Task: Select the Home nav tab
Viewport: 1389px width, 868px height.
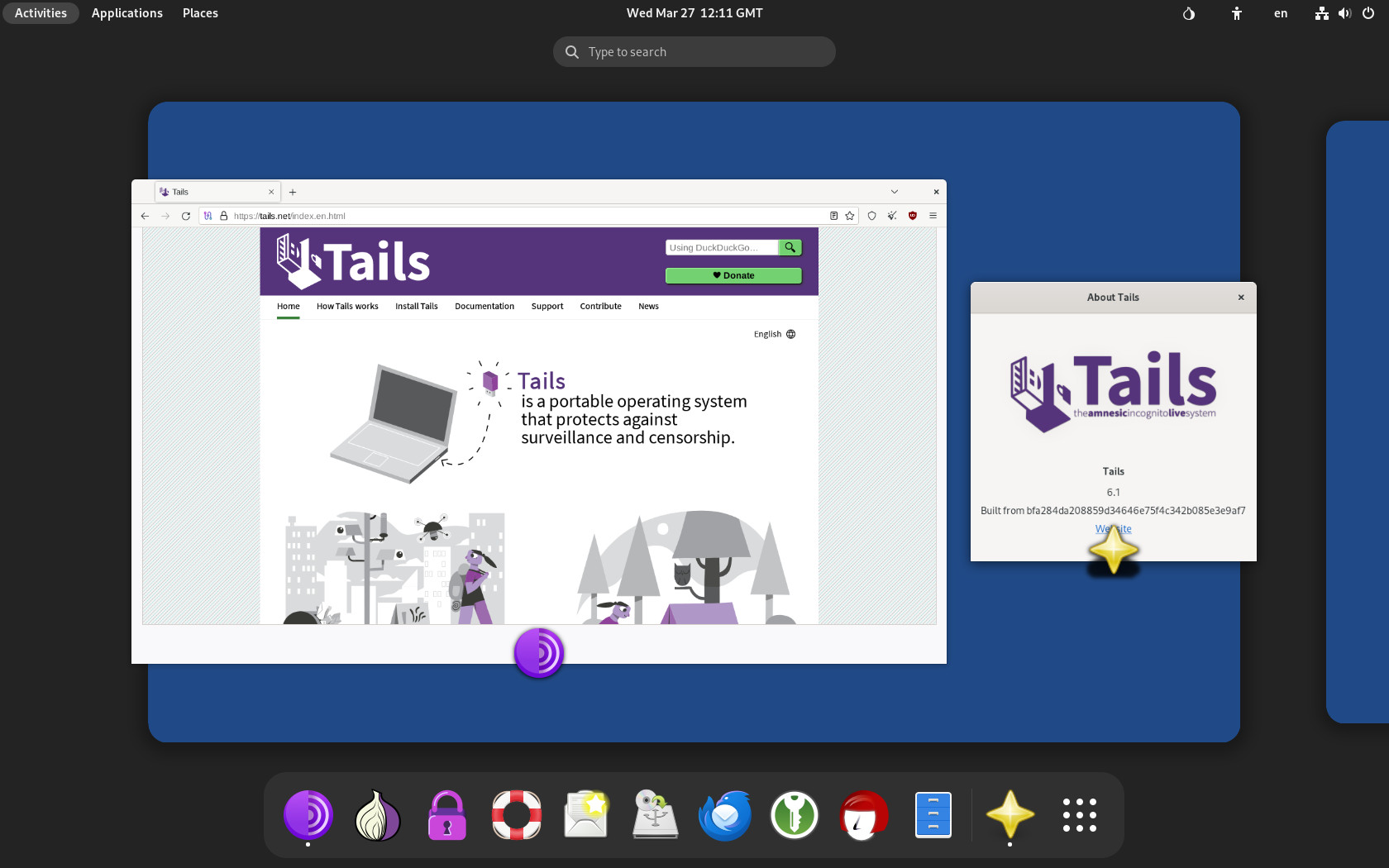Action: (289, 307)
